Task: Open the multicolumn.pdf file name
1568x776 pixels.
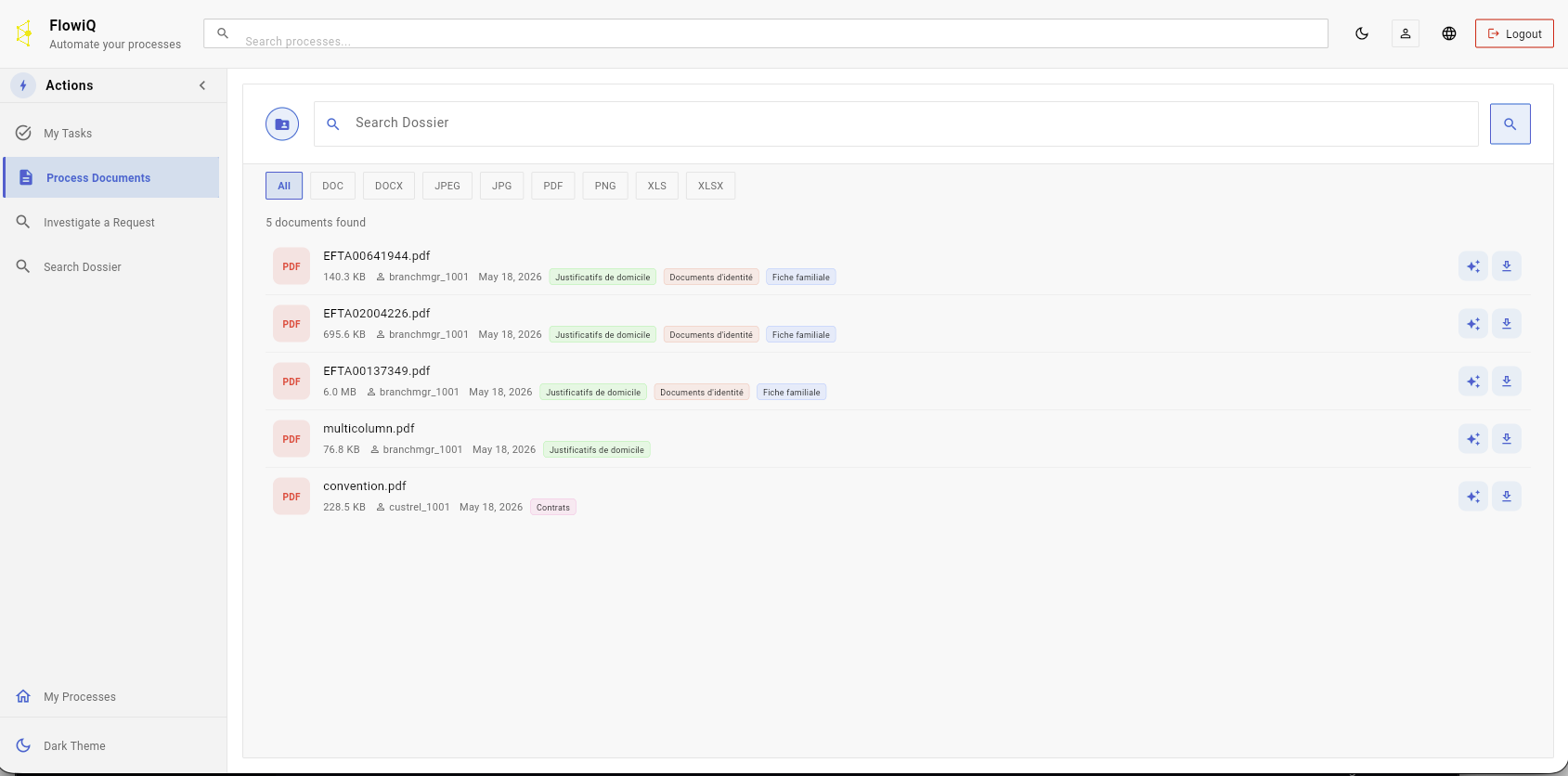Action: [x=369, y=429]
